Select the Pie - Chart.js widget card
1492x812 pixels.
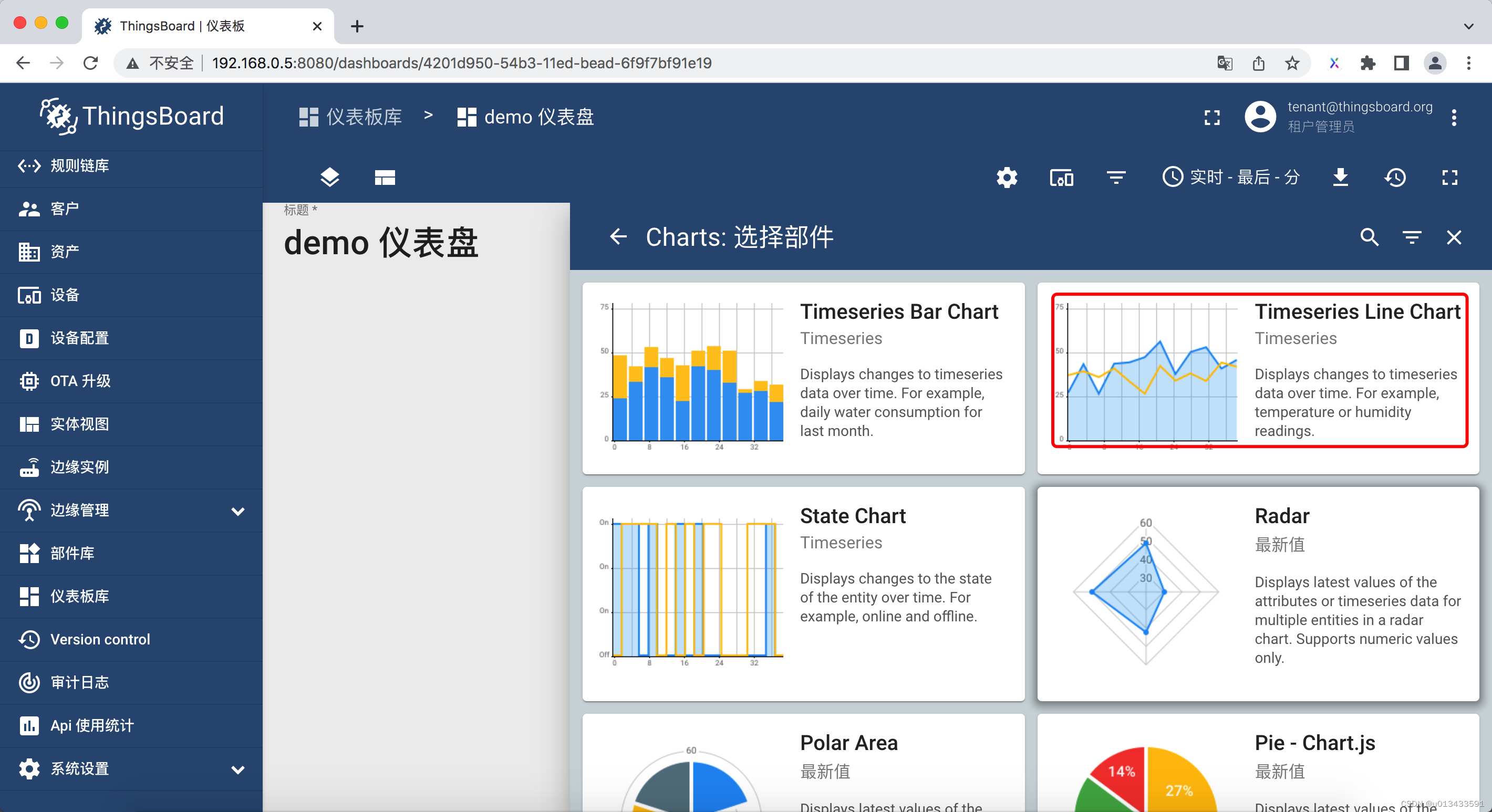click(1258, 763)
